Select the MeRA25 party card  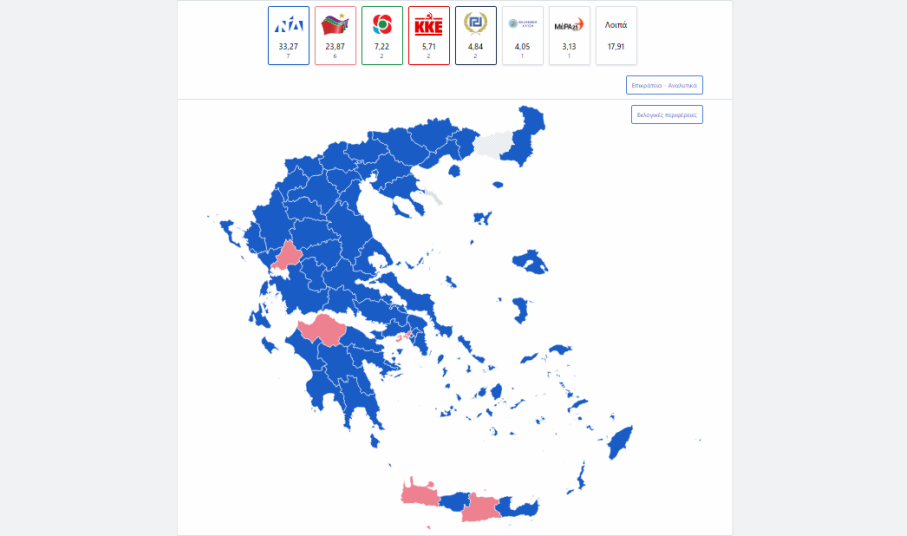click(569, 35)
